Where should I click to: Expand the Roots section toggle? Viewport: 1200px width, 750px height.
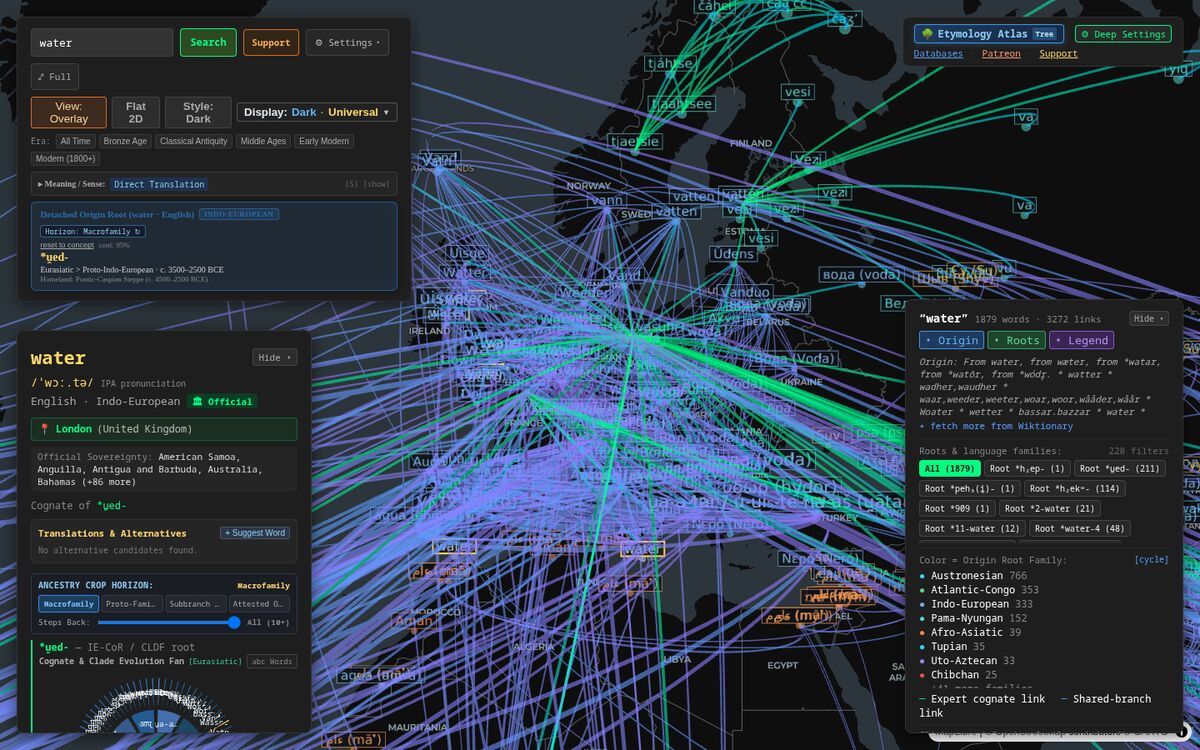click(x=1016, y=341)
